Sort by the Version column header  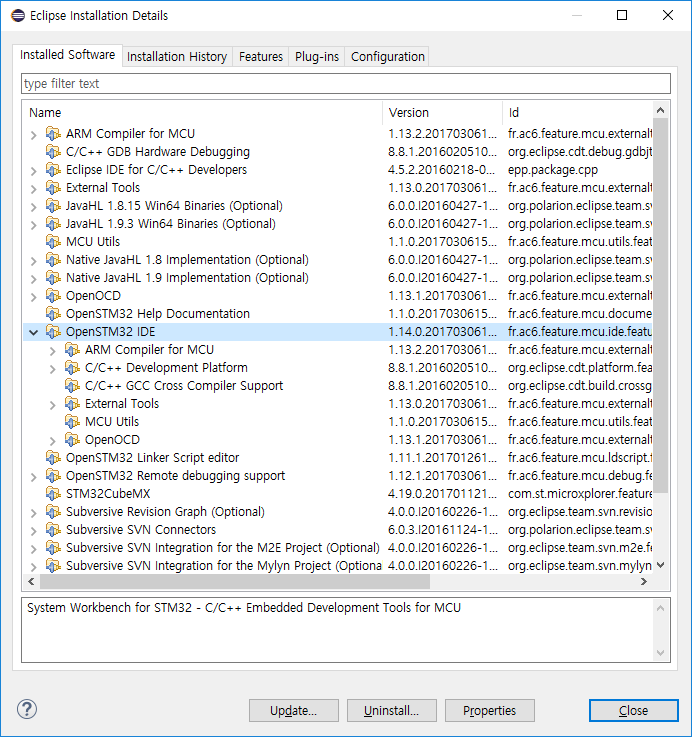[x=442, y=113]
